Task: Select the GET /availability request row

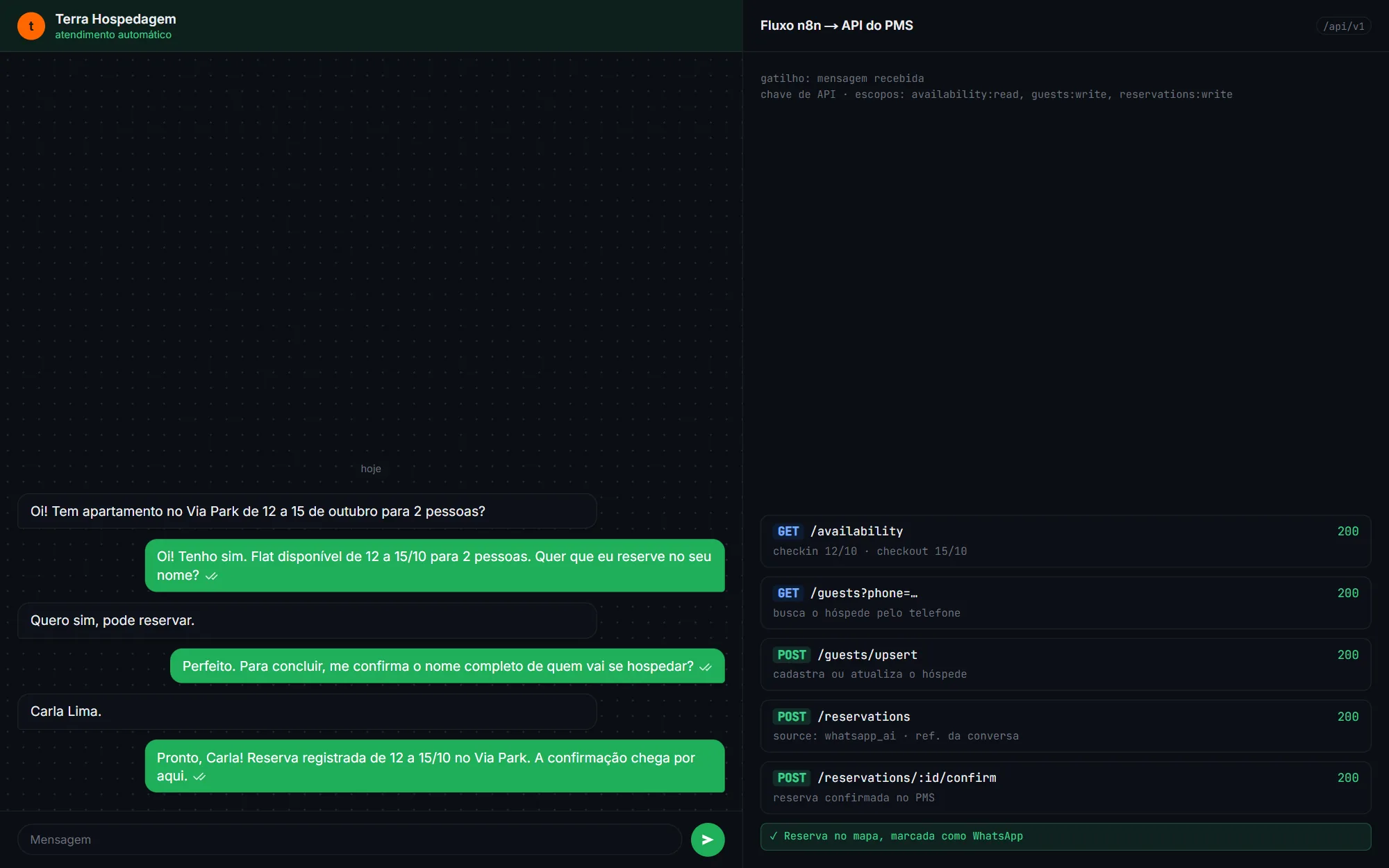Action: (1065, 541)
